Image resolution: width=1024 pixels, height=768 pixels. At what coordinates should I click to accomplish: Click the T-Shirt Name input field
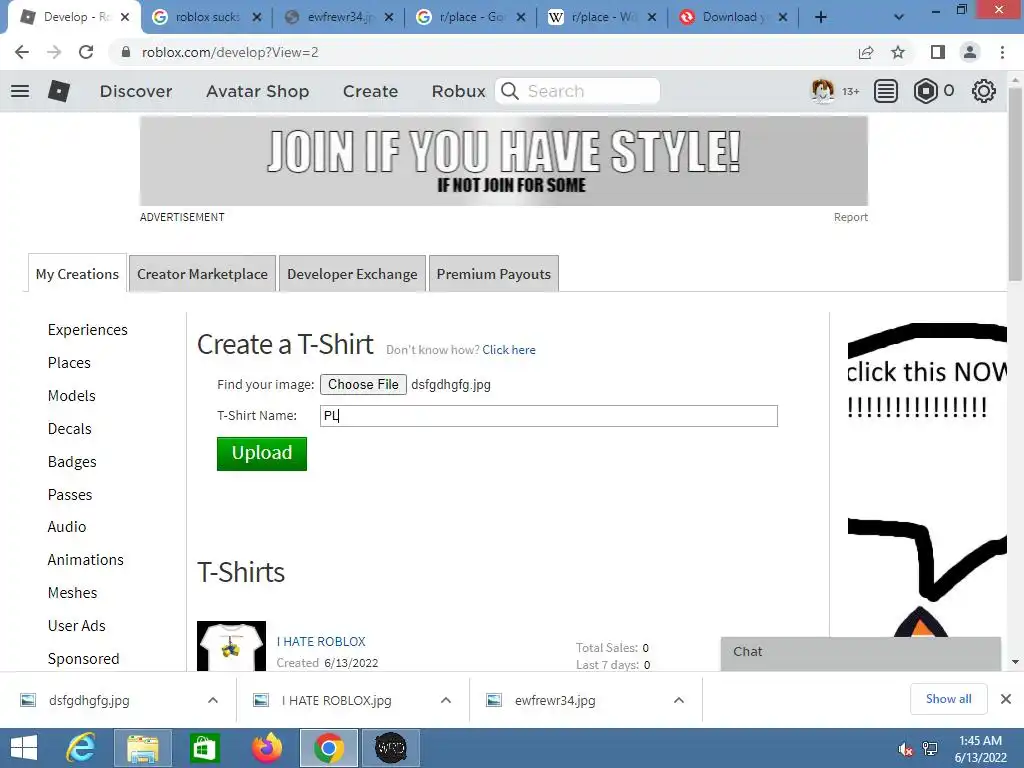tap(549, 416)
